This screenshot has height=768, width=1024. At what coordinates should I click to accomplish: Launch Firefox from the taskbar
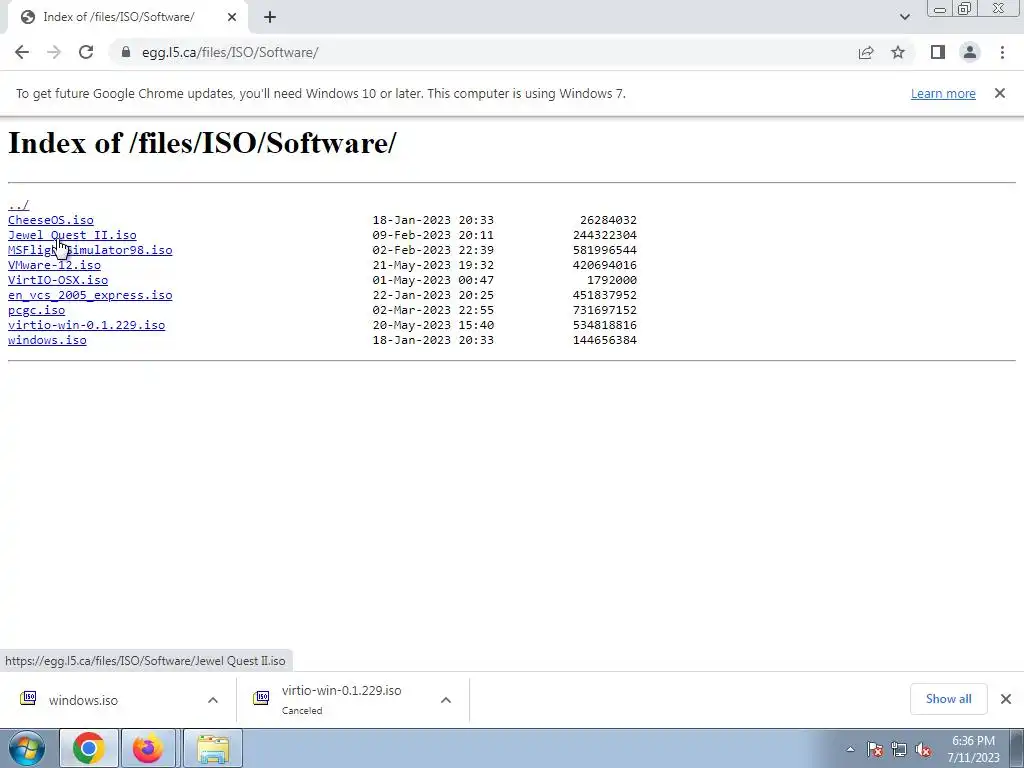pyautogui.click(x=148, y=748)
